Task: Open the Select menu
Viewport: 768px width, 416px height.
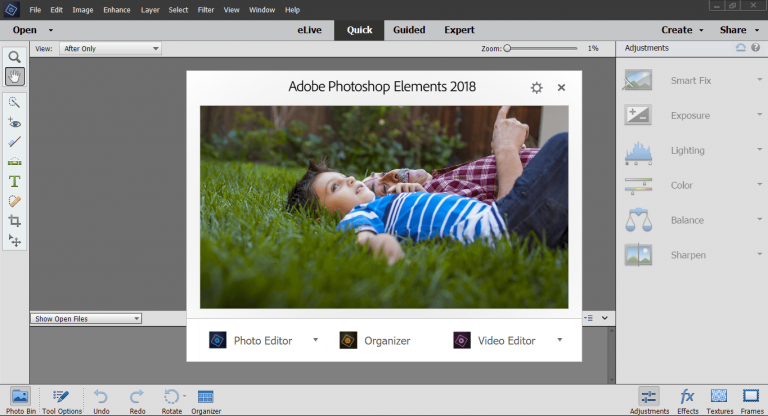Action: (178, 10)
